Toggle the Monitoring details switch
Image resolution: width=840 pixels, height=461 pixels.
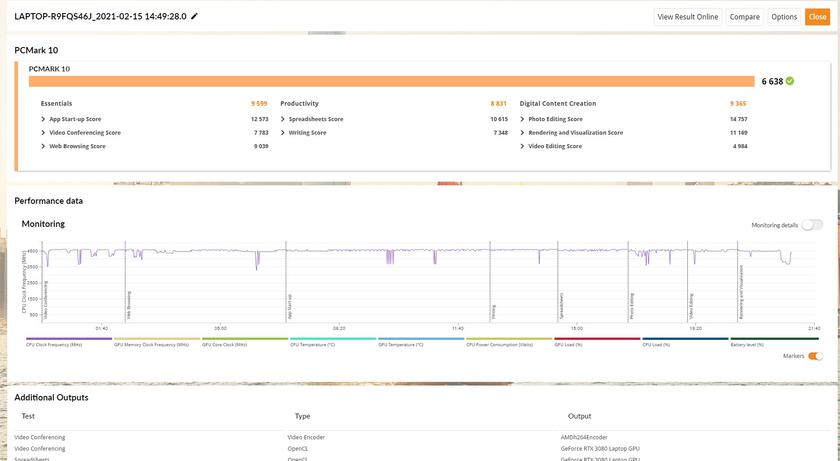(x=811, y=225)
